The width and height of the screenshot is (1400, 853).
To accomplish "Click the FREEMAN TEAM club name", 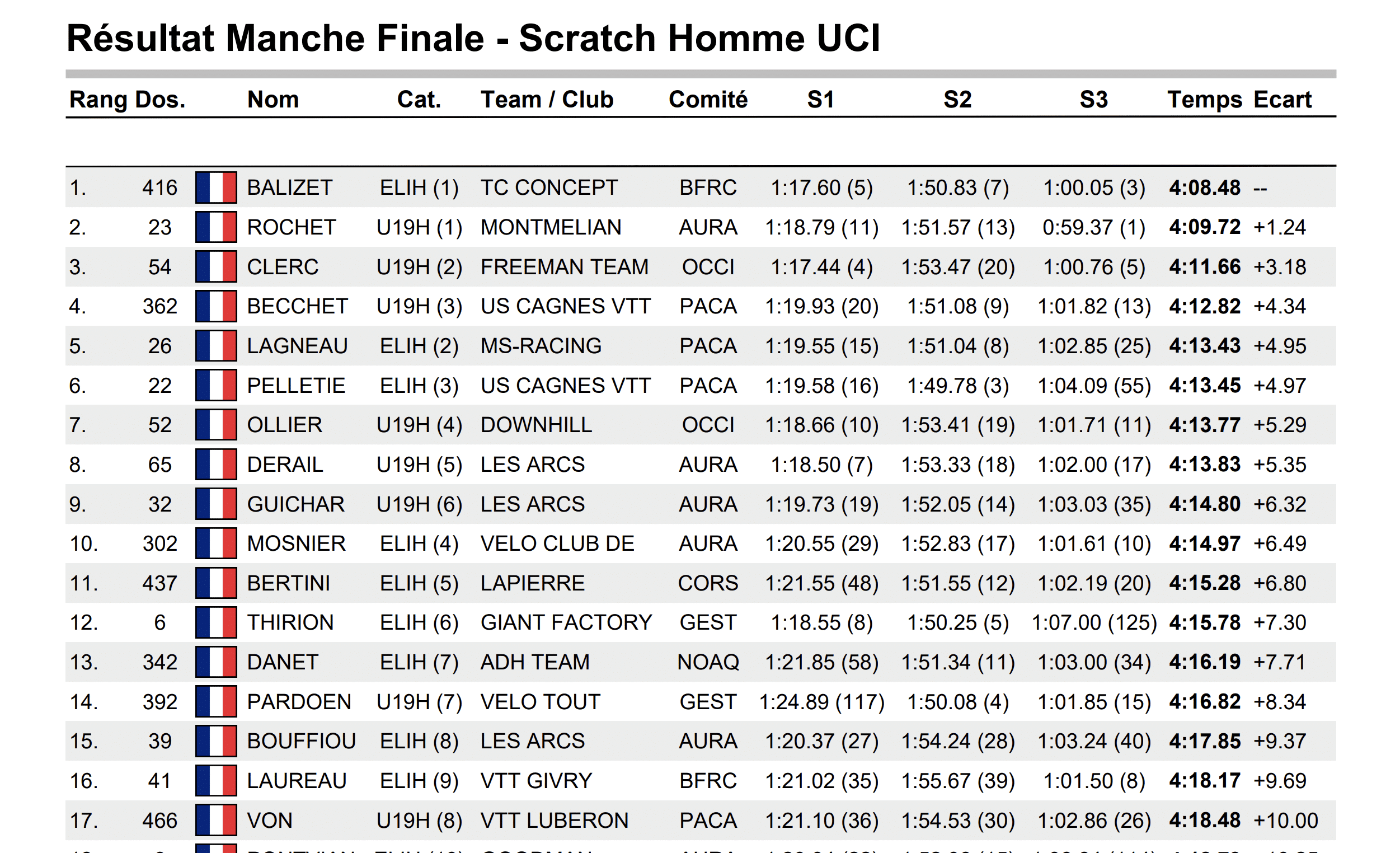I will click(564, 266).
